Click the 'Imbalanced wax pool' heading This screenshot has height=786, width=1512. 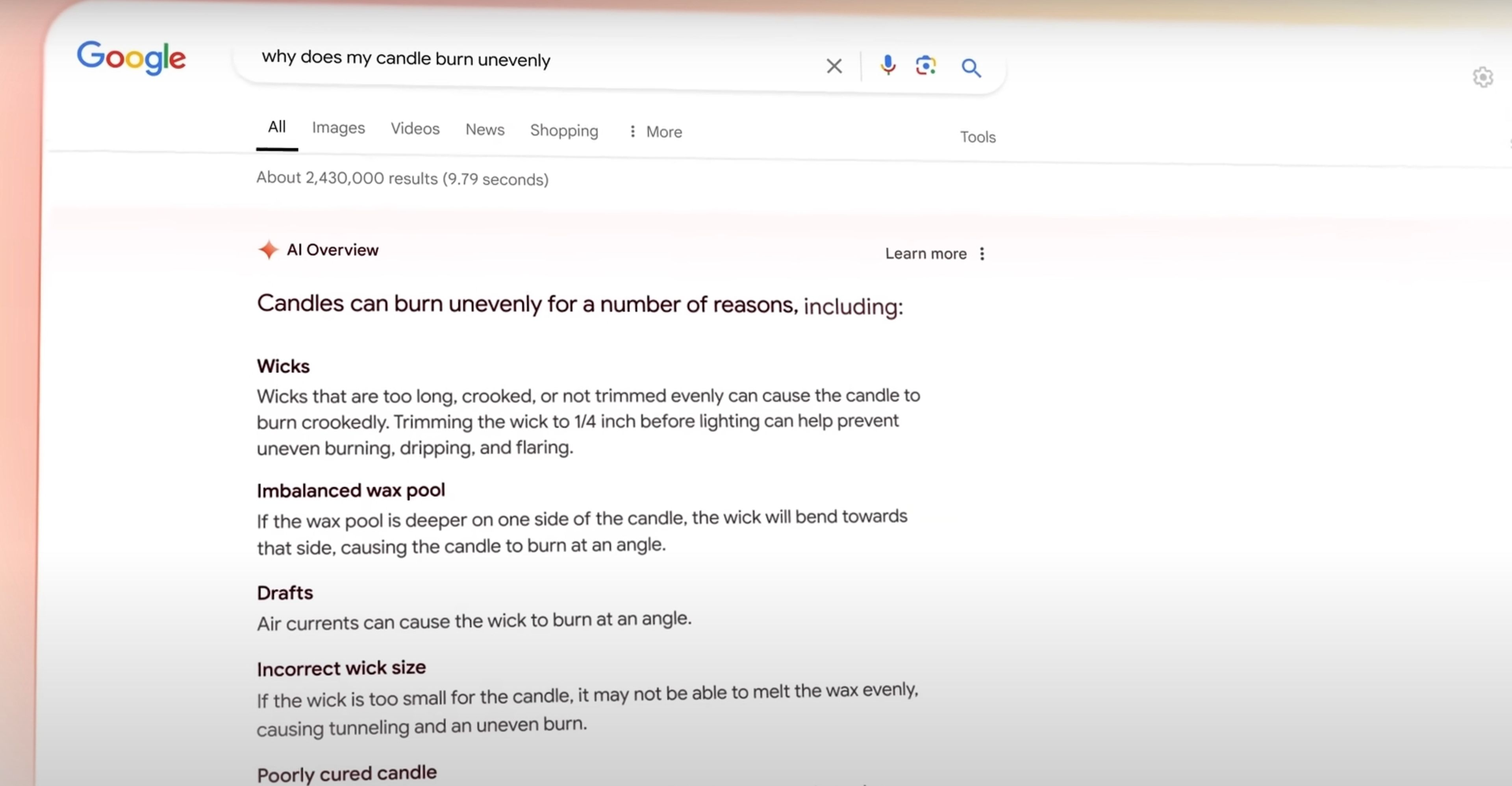pyautogui.click(x=351, y=490)
